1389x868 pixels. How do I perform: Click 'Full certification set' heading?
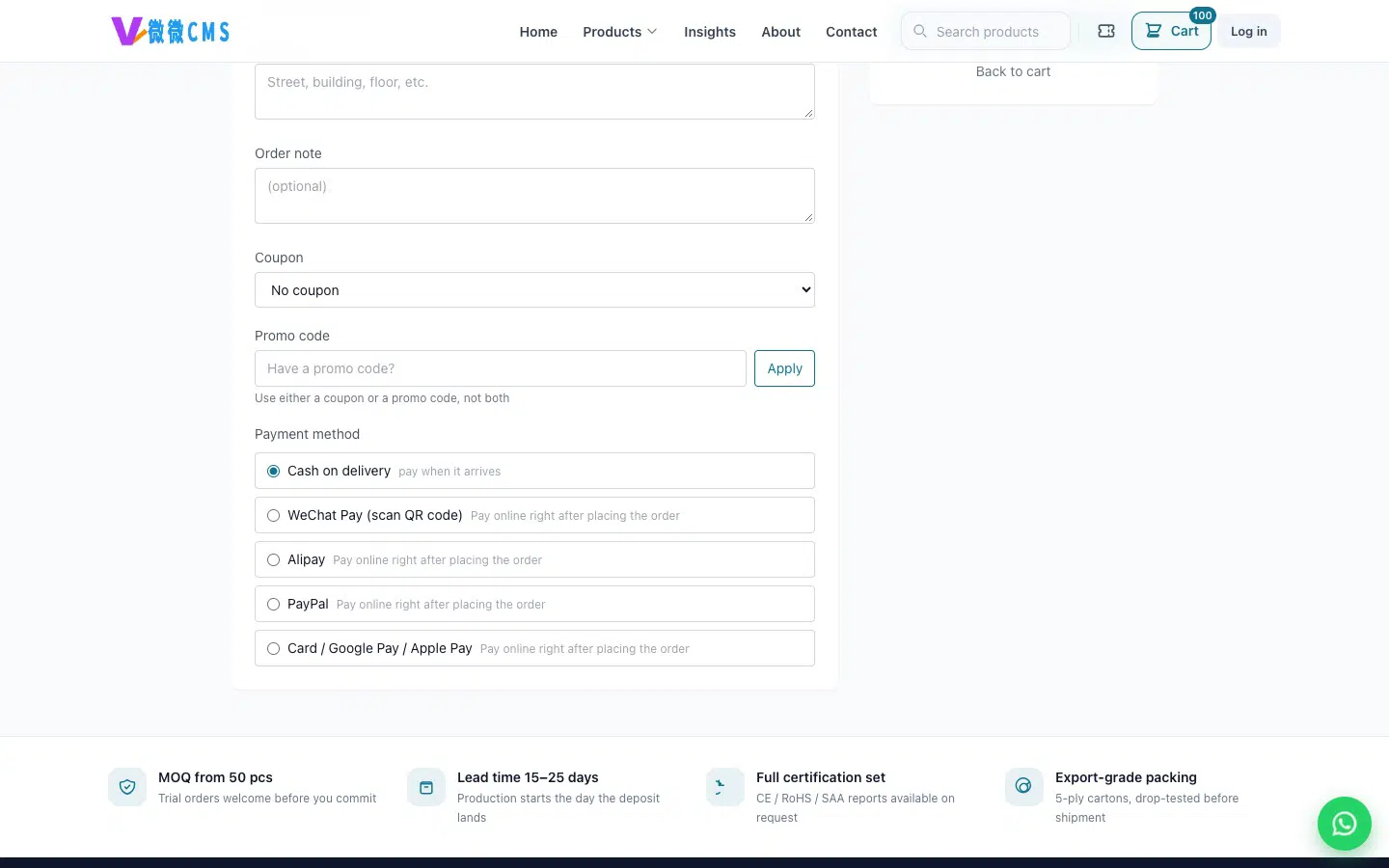coord(821,777)
